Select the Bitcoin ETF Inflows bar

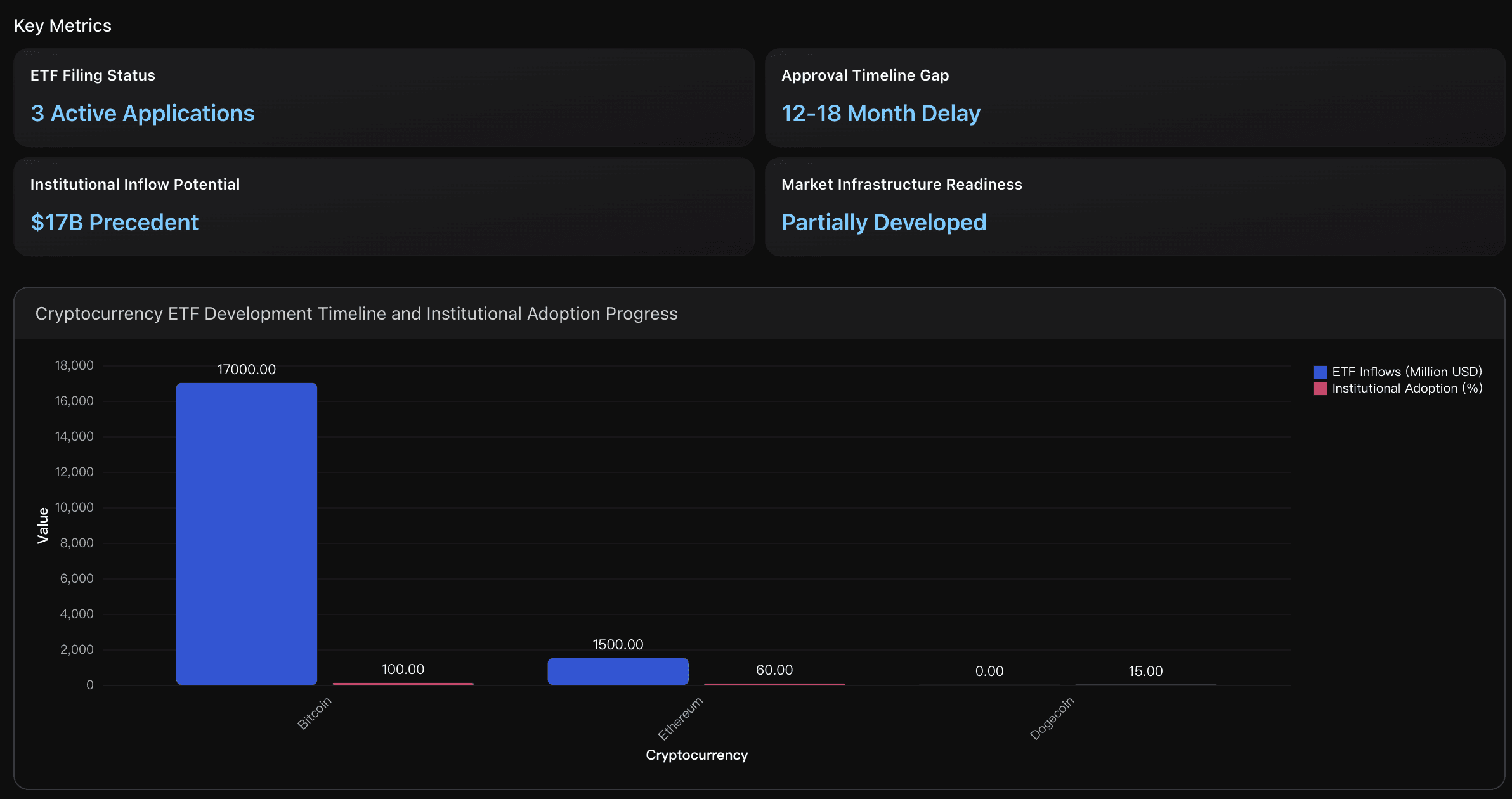247,533
